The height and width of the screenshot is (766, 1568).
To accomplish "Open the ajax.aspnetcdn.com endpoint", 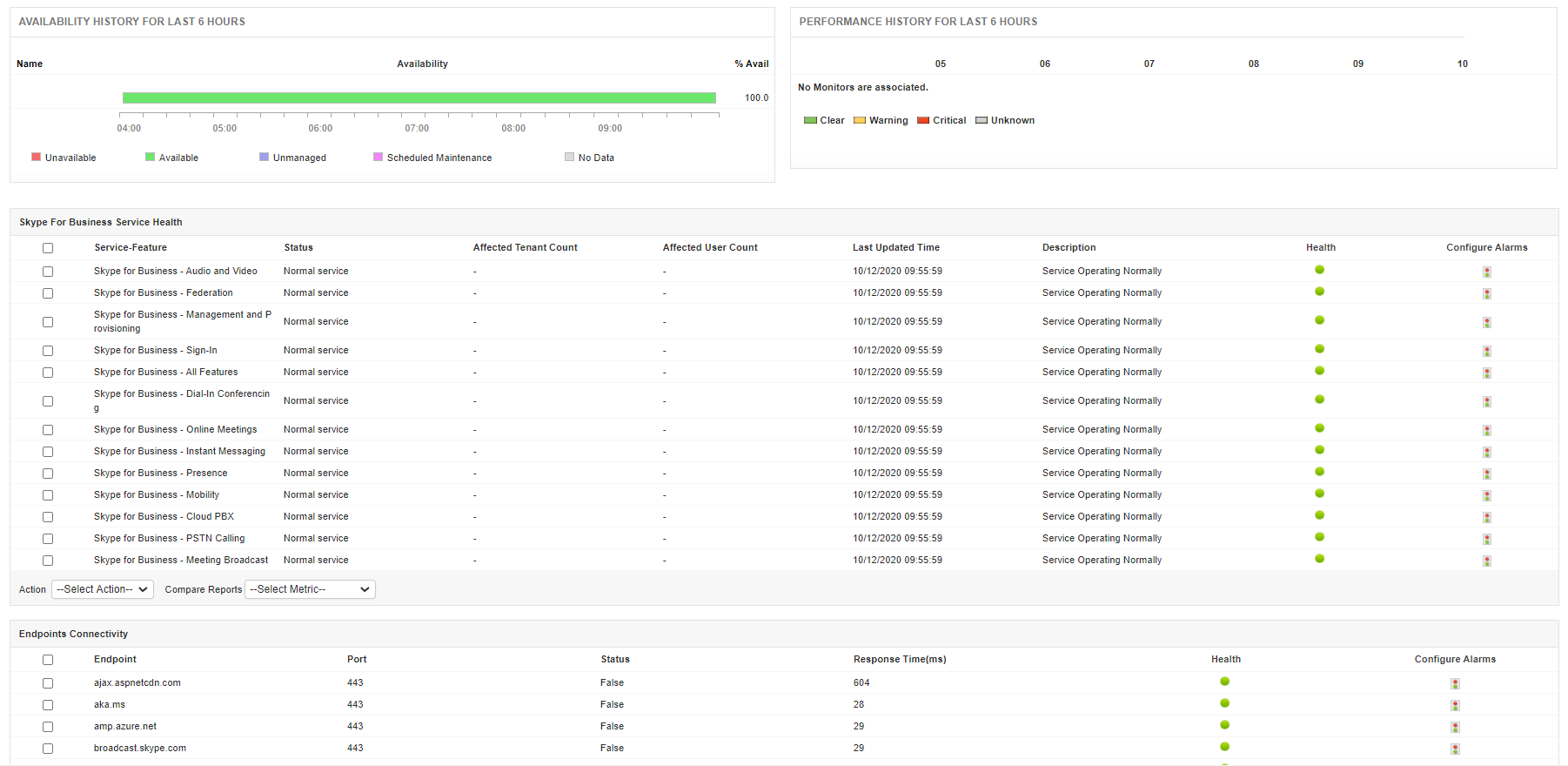I will [137, 682].
